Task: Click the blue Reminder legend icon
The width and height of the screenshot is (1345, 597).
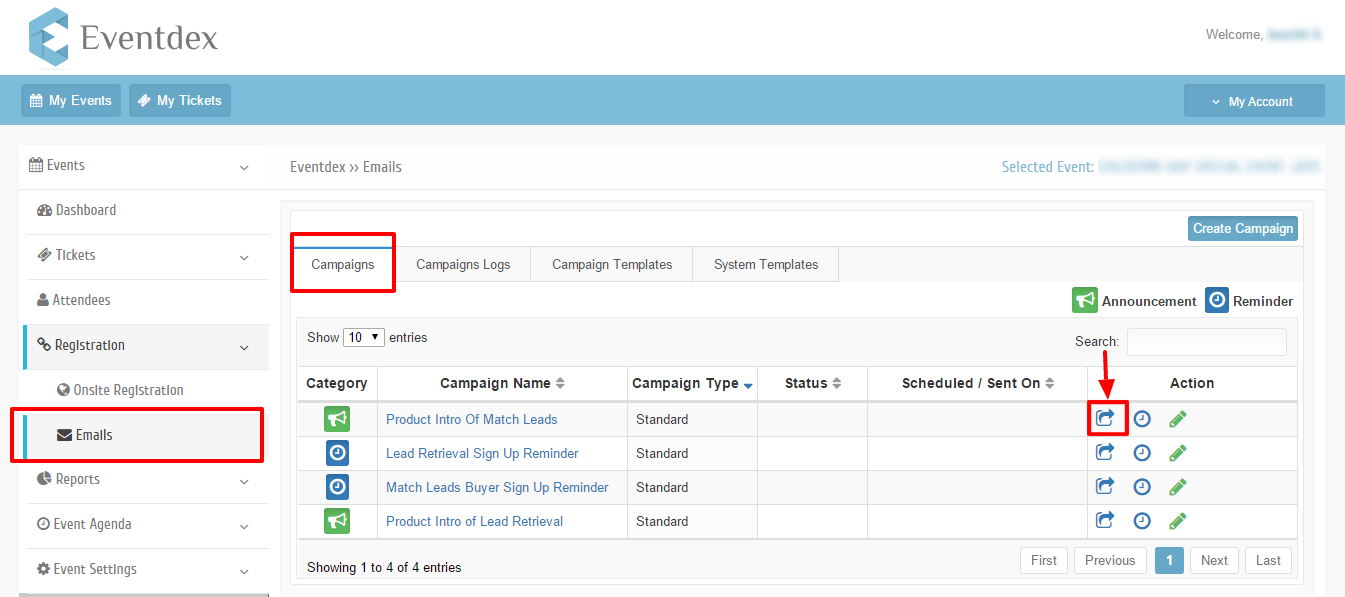Action: [x=1217, y=300]
